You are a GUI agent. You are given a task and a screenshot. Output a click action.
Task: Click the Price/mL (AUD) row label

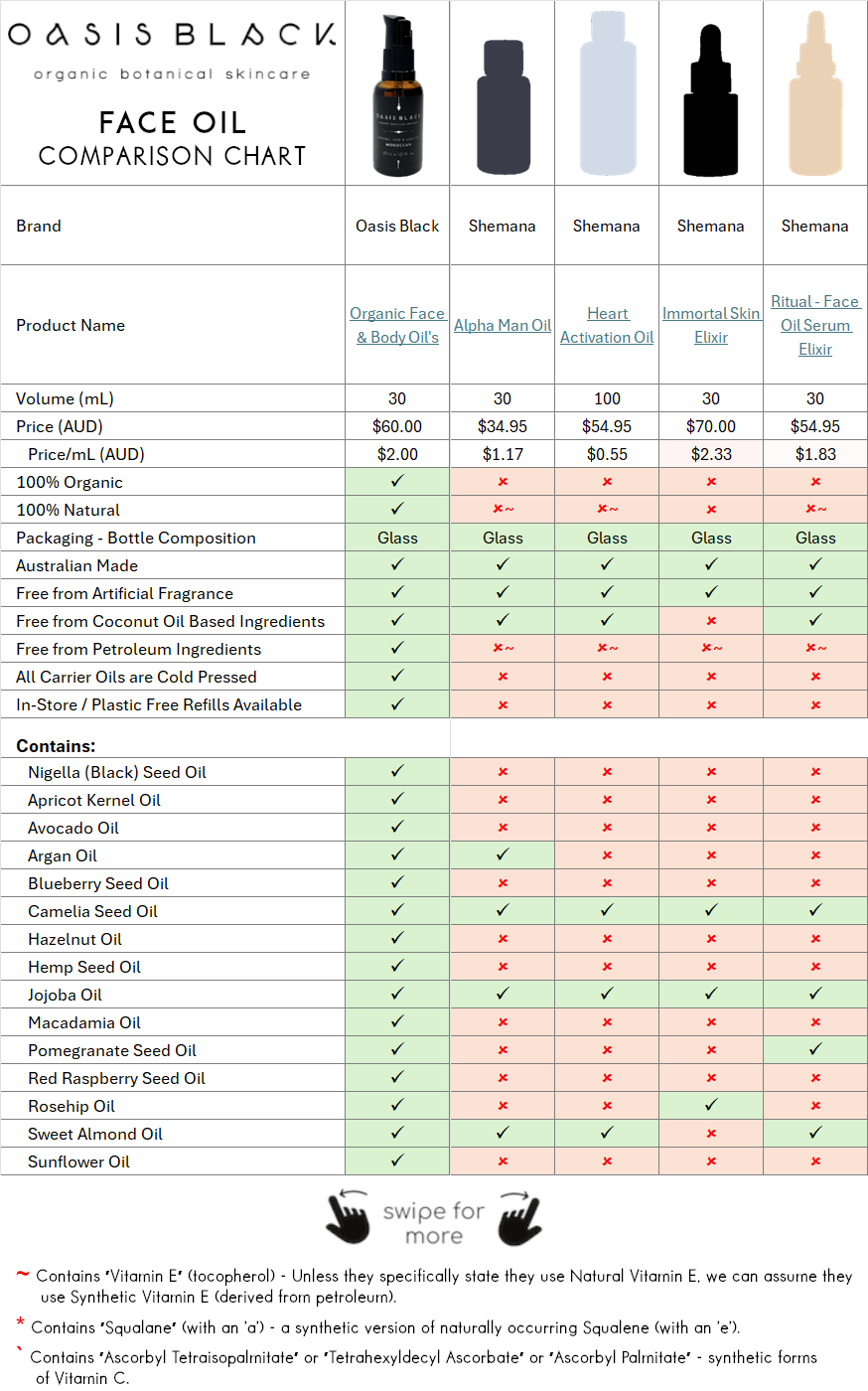point(86,454)
